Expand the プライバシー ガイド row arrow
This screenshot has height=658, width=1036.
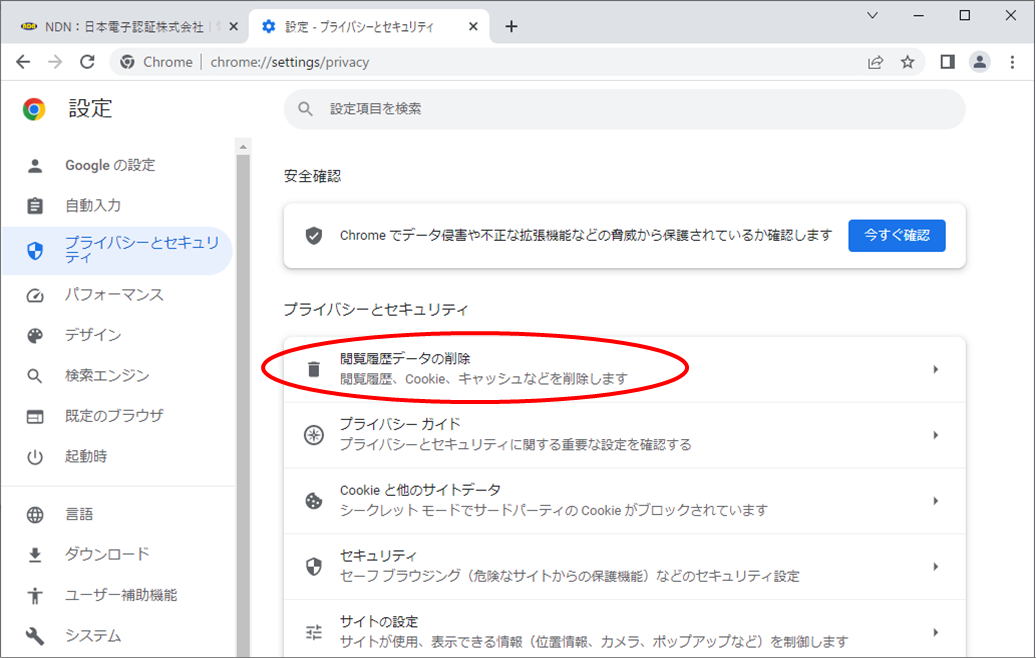[x=935, y=435]
